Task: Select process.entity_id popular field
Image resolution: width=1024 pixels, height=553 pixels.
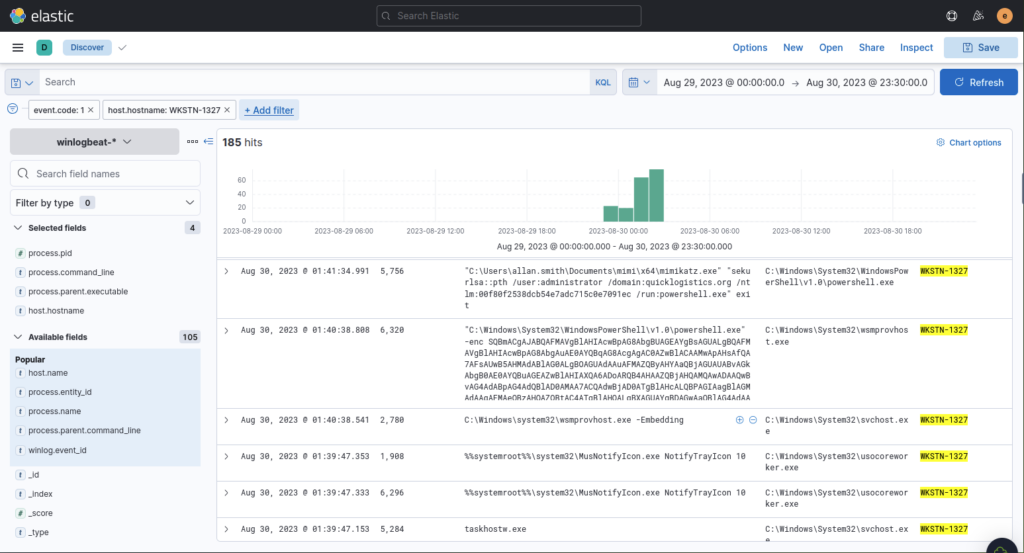Action: pyautogui.click(x=59, y=392)
